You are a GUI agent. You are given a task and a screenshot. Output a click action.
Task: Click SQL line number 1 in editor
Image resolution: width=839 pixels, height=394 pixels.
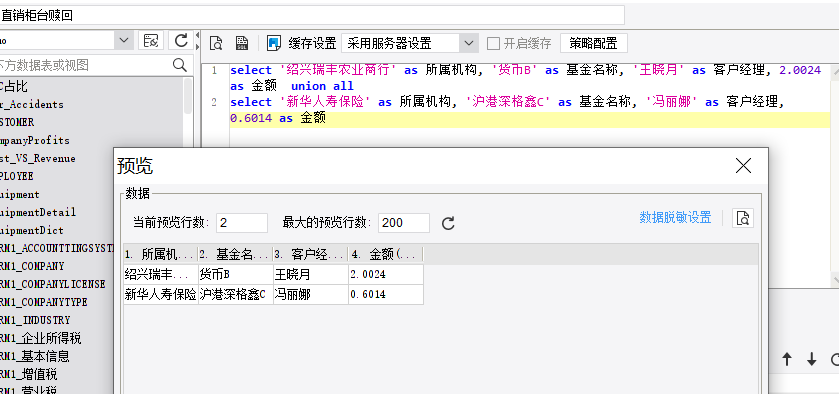[x=214, y=70]
